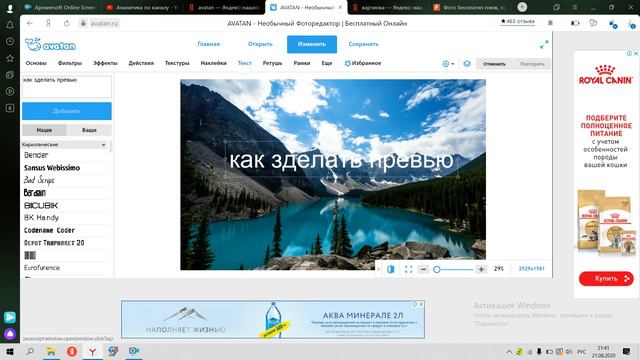Screen dimensions: 640x360
Task: Choose the Depot Trapharet 2D font
Action: pyautogui.click(x=54, y=243)
